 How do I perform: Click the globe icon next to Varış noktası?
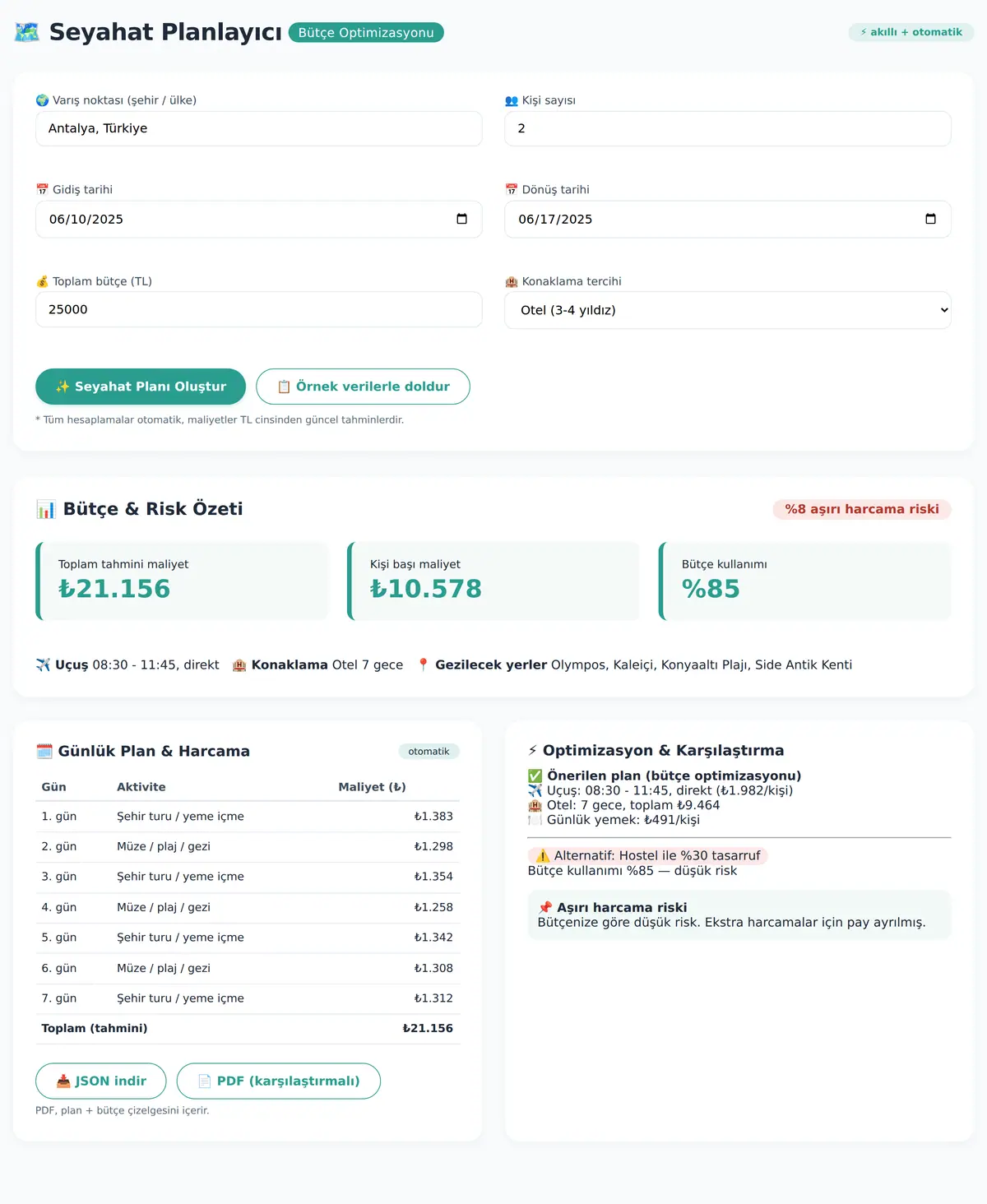coord(43,100)
